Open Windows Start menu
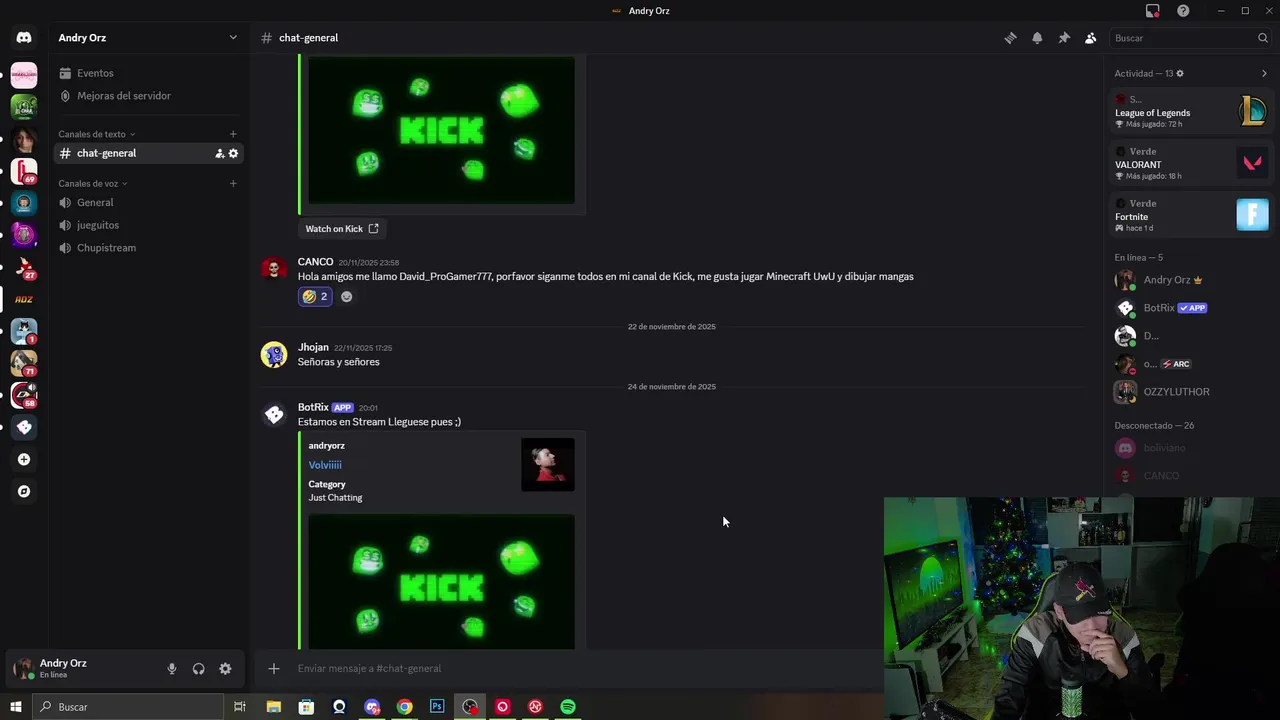1280x720 pixels. point(15,707)
